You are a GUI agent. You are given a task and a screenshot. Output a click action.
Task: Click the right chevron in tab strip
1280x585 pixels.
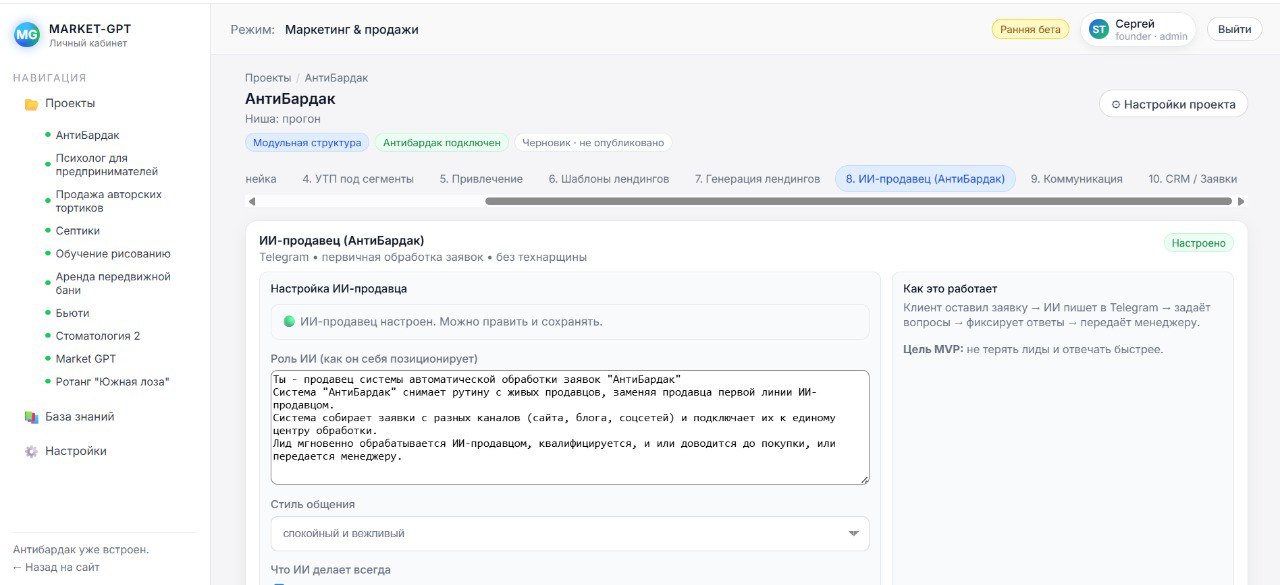pyautogui.click(x=1238, y=200)
